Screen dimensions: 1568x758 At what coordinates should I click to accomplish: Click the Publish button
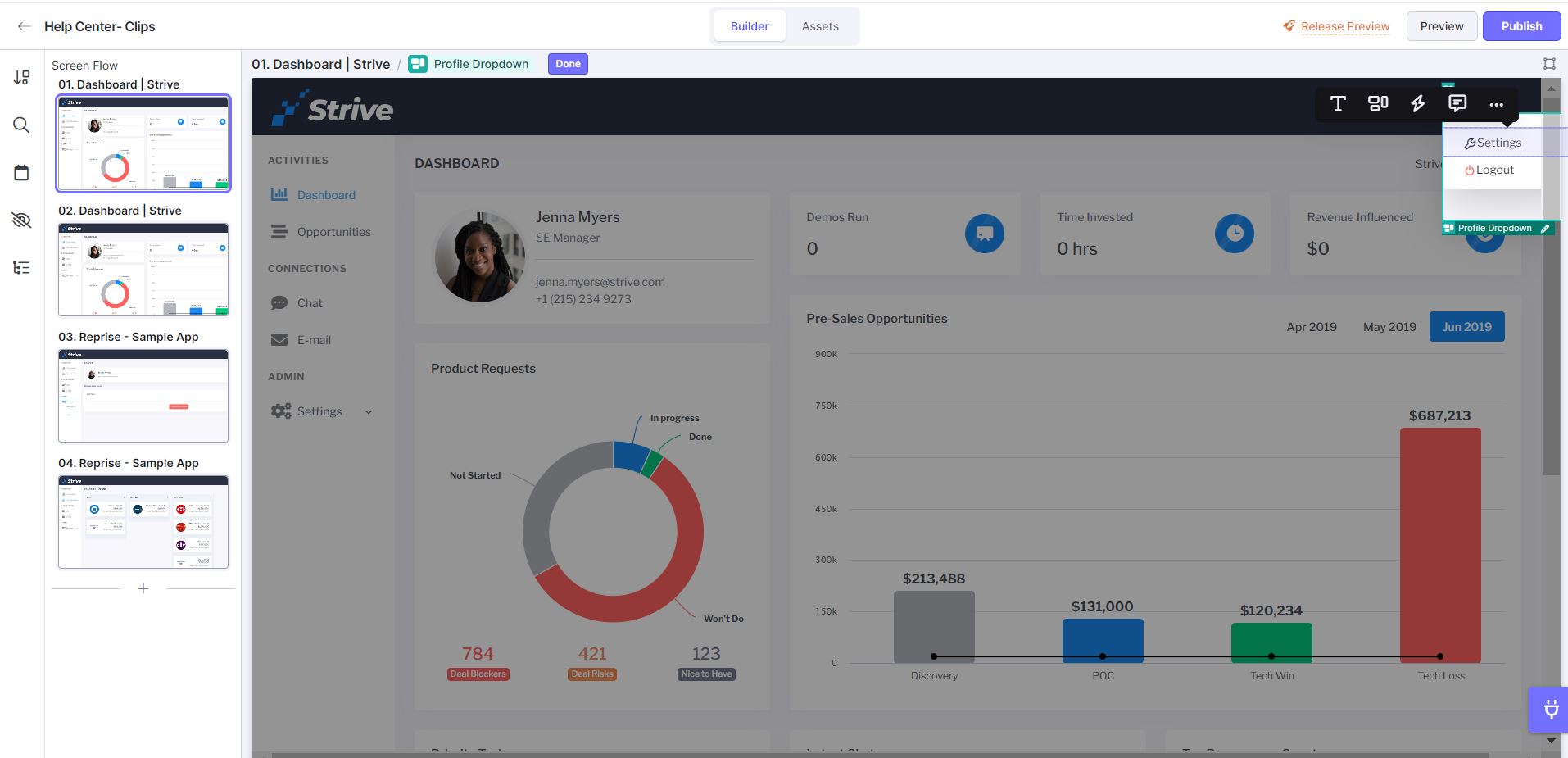coord(1521,26)
